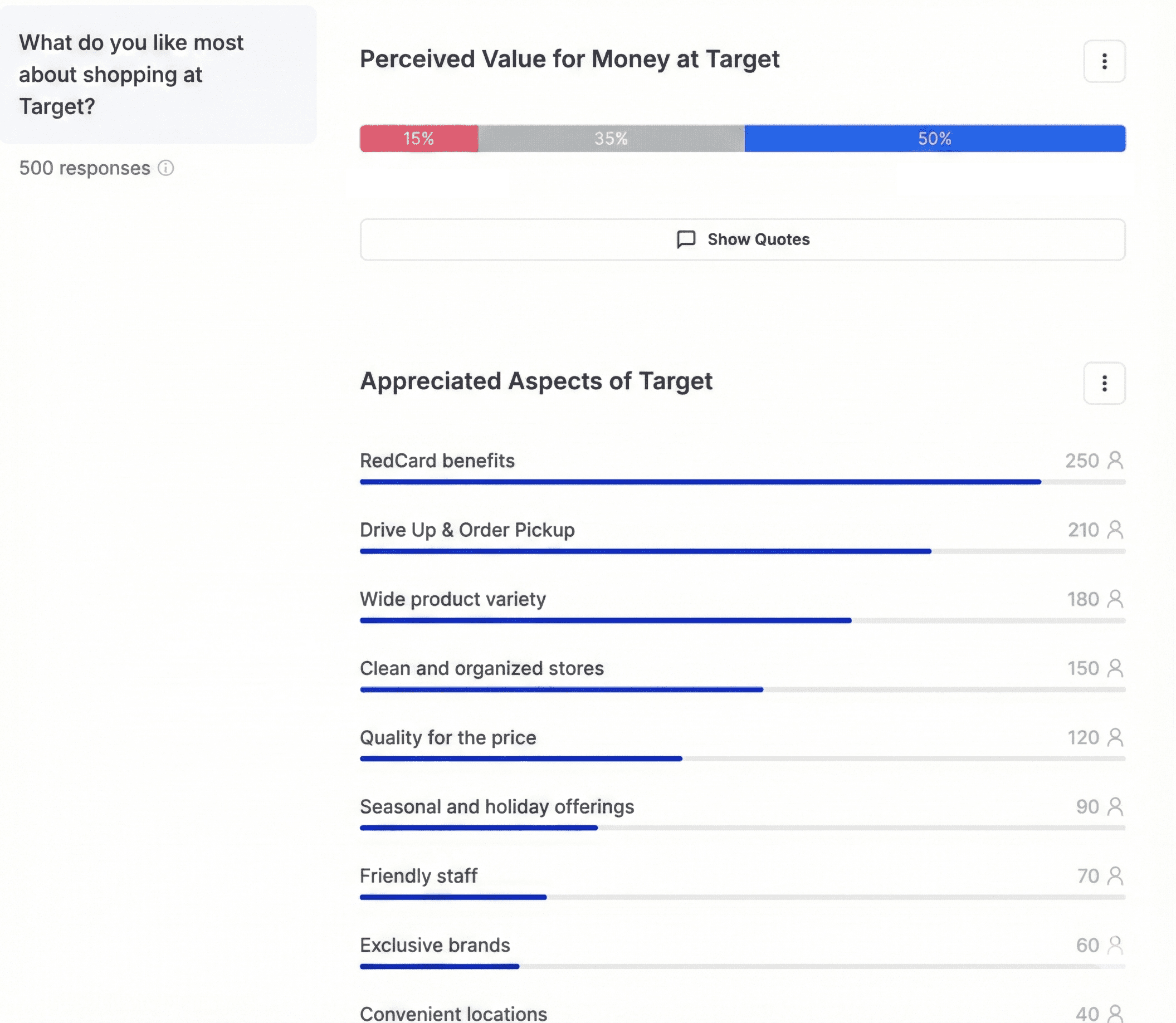Click person icon beside RedCard benefits count
The image size is (1176, 1023).
(1114, 460)
